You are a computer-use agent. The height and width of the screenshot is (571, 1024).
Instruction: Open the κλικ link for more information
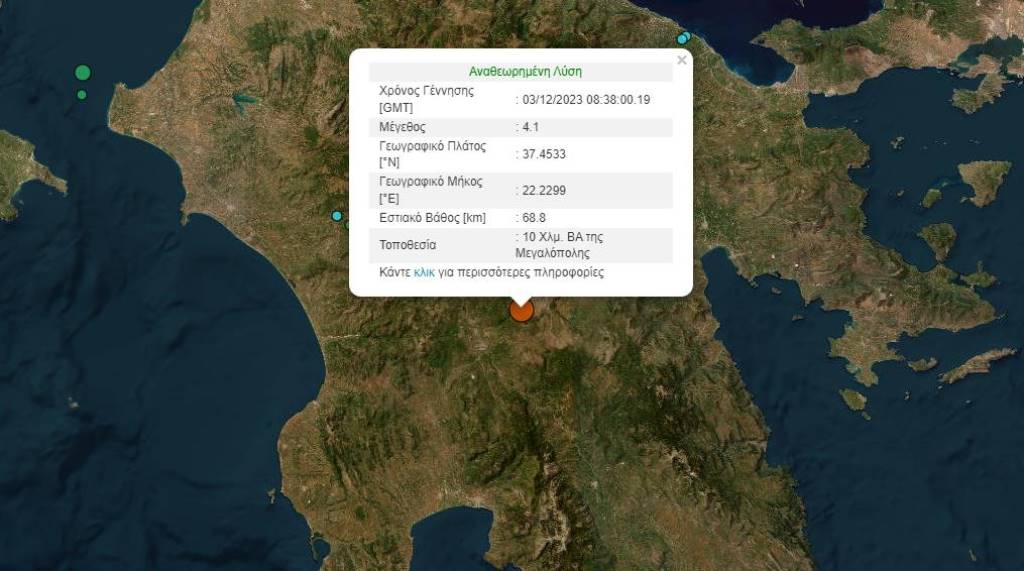pos(424,272)
